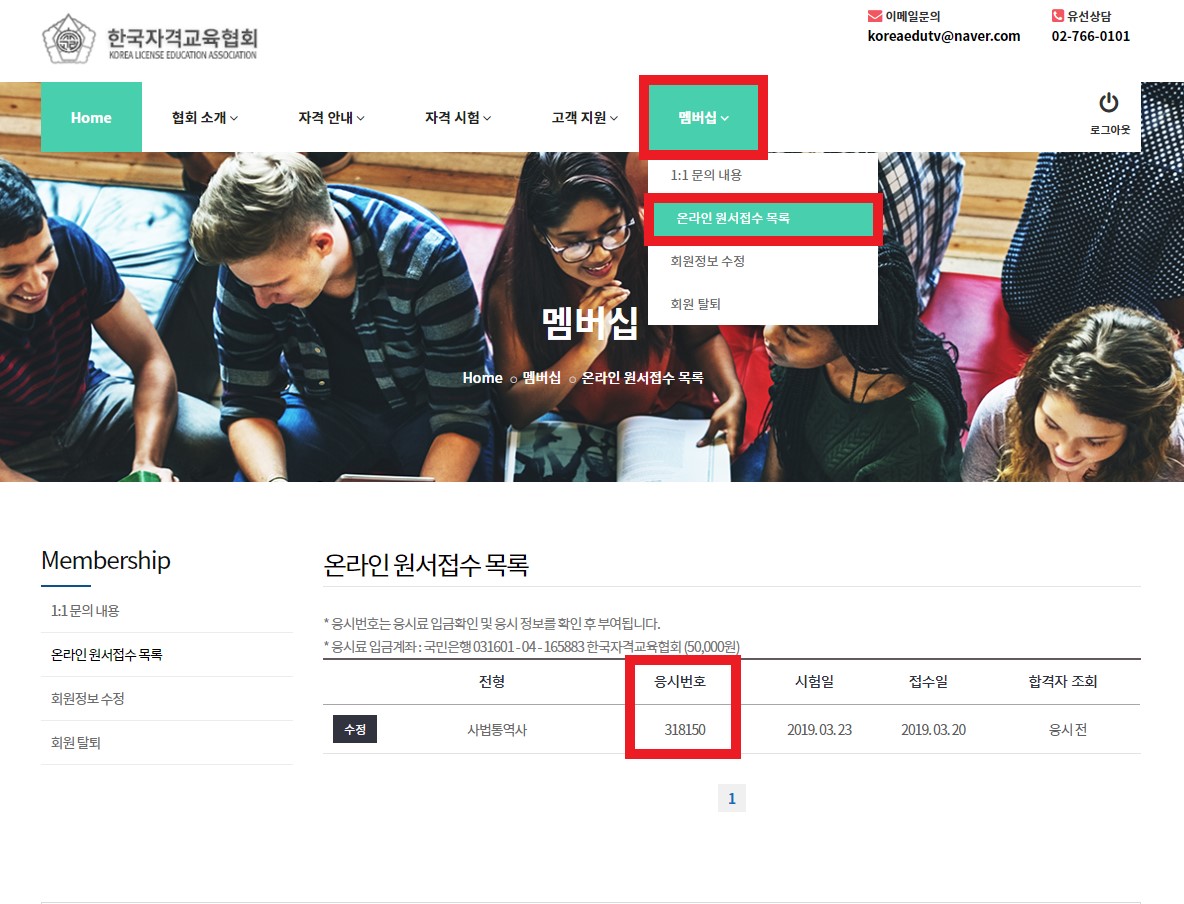Expand the 자격 시험 dropdown menu
1184x904 pixels.
pyautogui.click(x=458, y=117)
